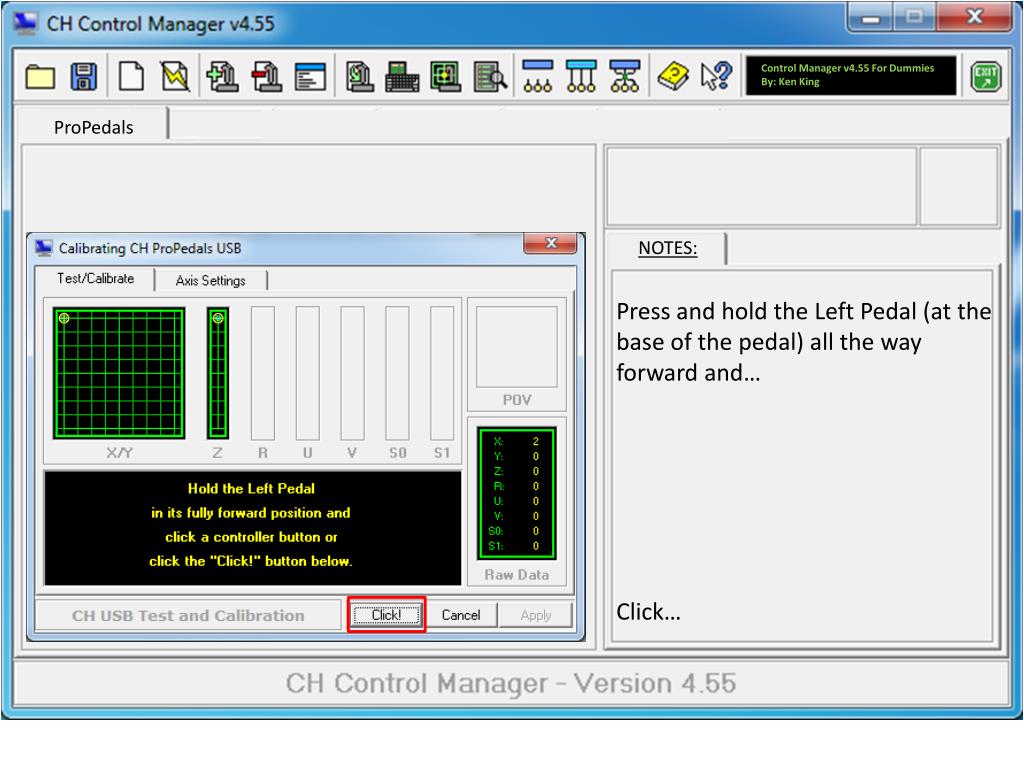Click the green EXIT icon

(985, 76)
